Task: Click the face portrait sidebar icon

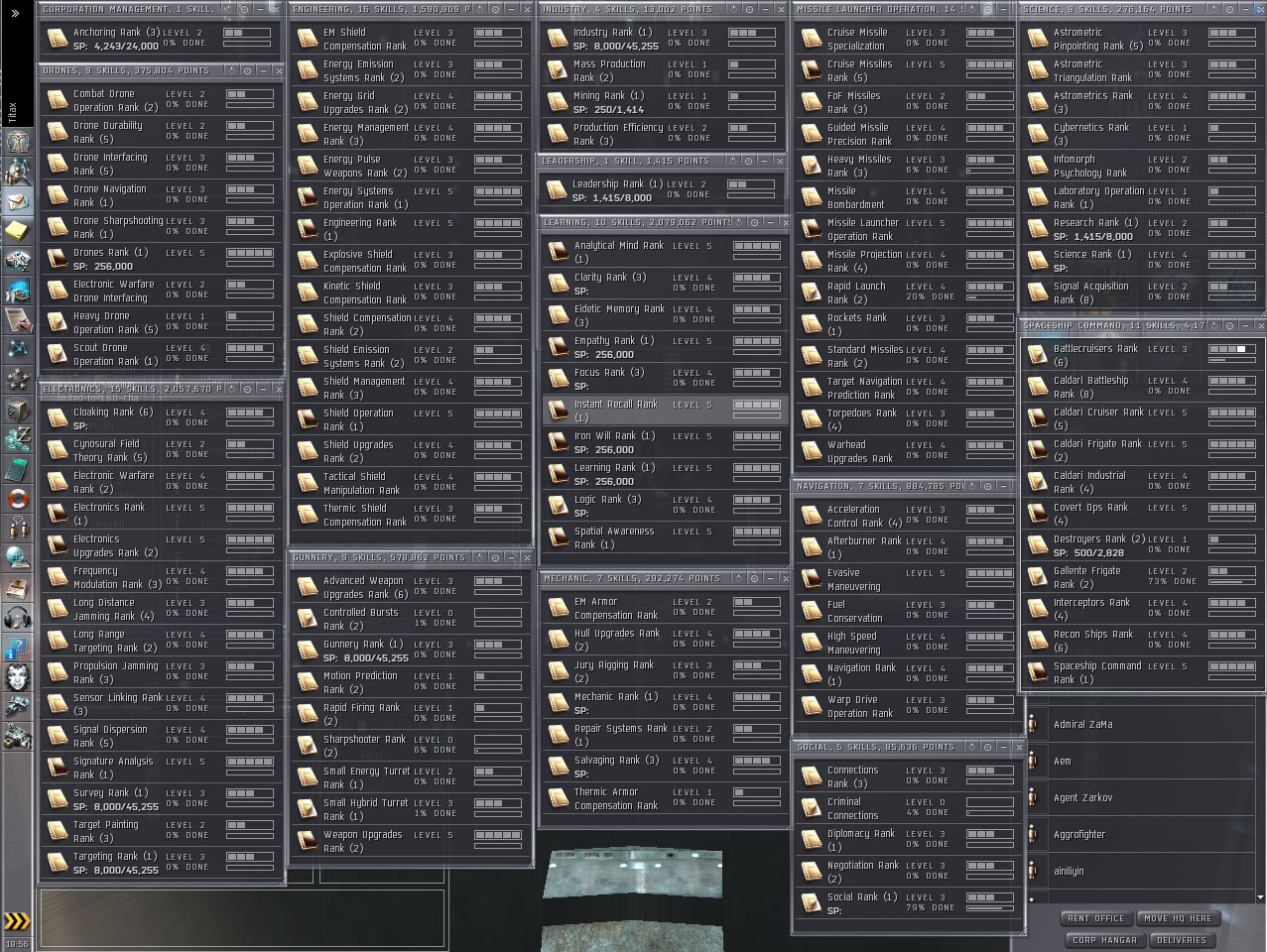Action: point(18,675)
